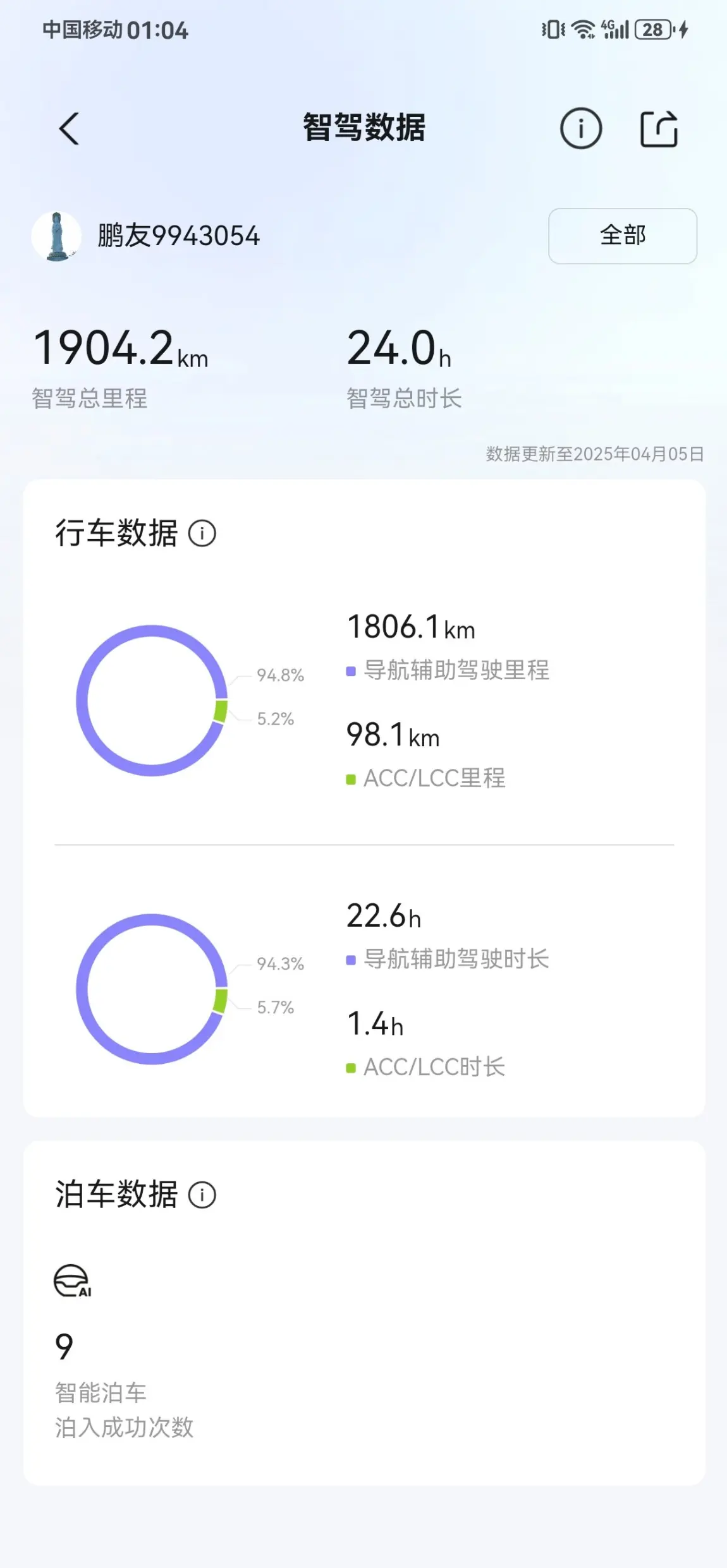Tap the duration donut chart
This screenshot has width=727, height=1568.
coord(152,989)
